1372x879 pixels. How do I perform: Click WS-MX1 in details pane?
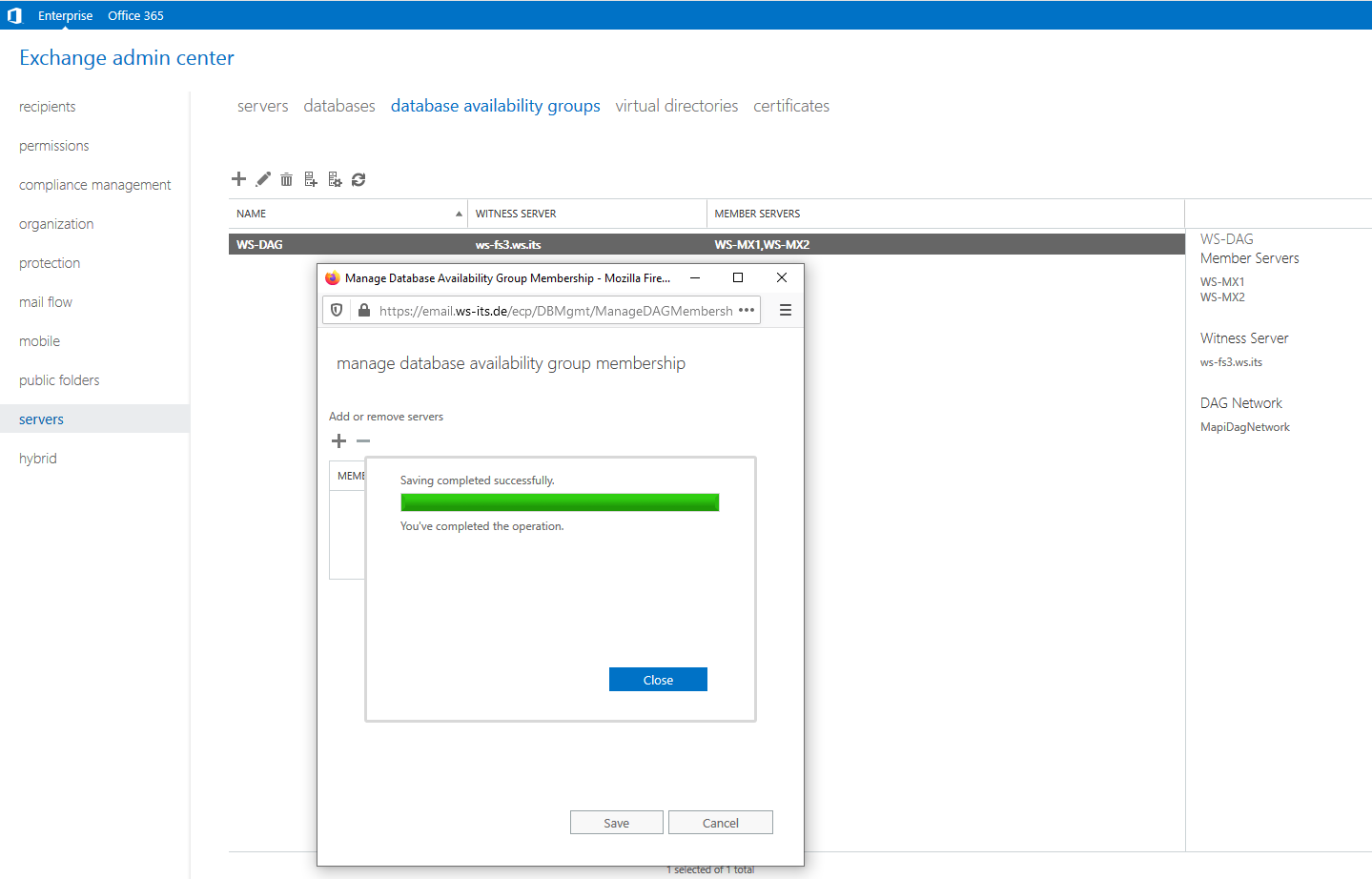[1222, 282]
